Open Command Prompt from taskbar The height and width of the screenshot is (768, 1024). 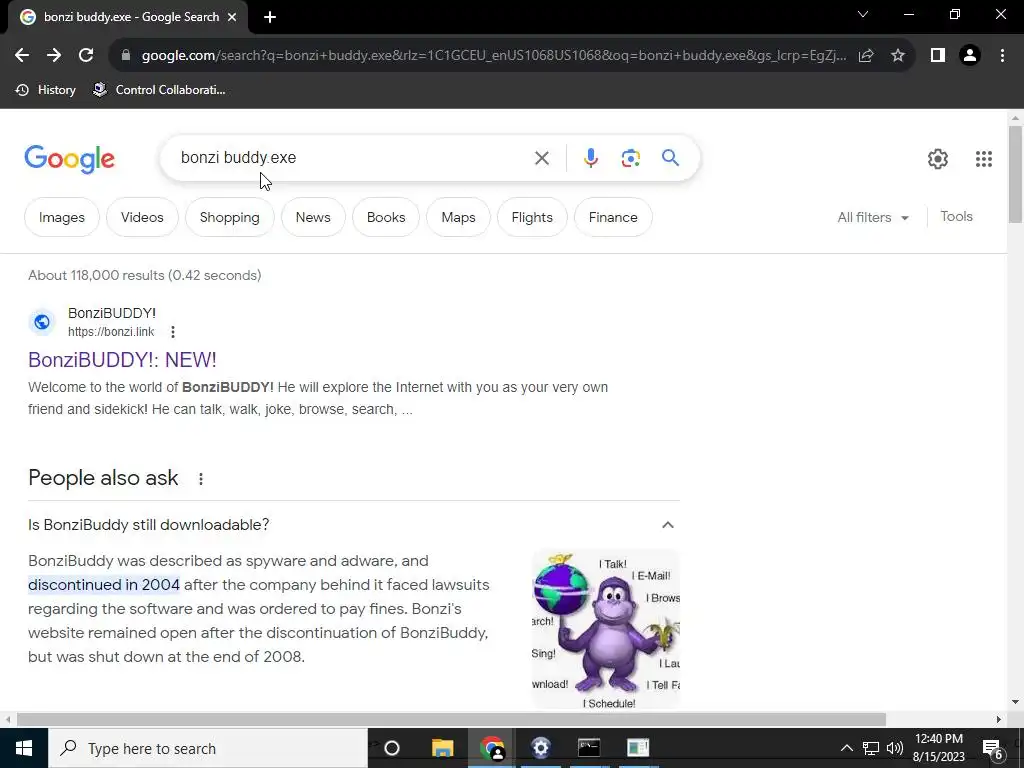click(589, 748)
